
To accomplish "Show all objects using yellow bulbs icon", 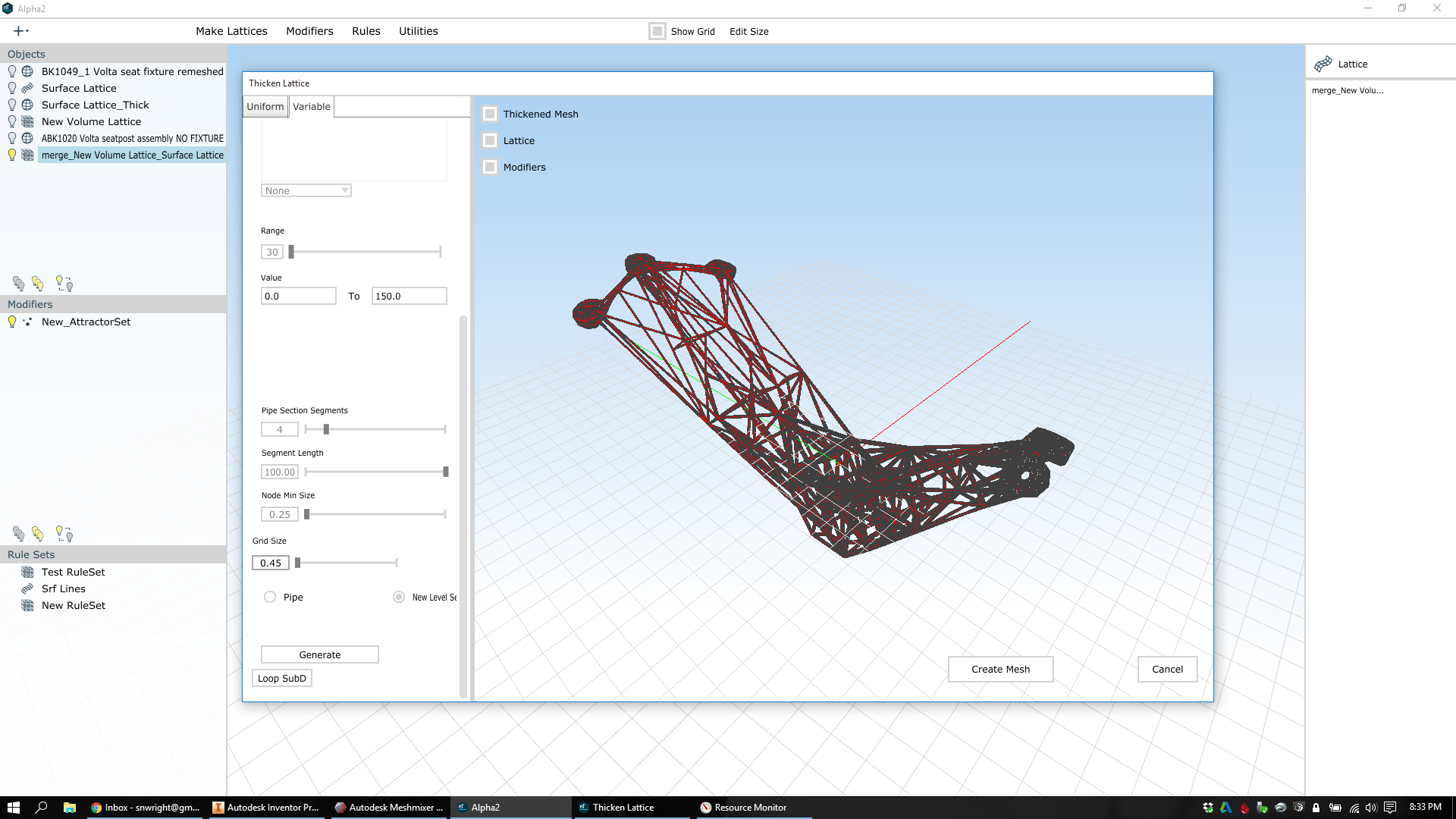I will [x=38, y=284].
